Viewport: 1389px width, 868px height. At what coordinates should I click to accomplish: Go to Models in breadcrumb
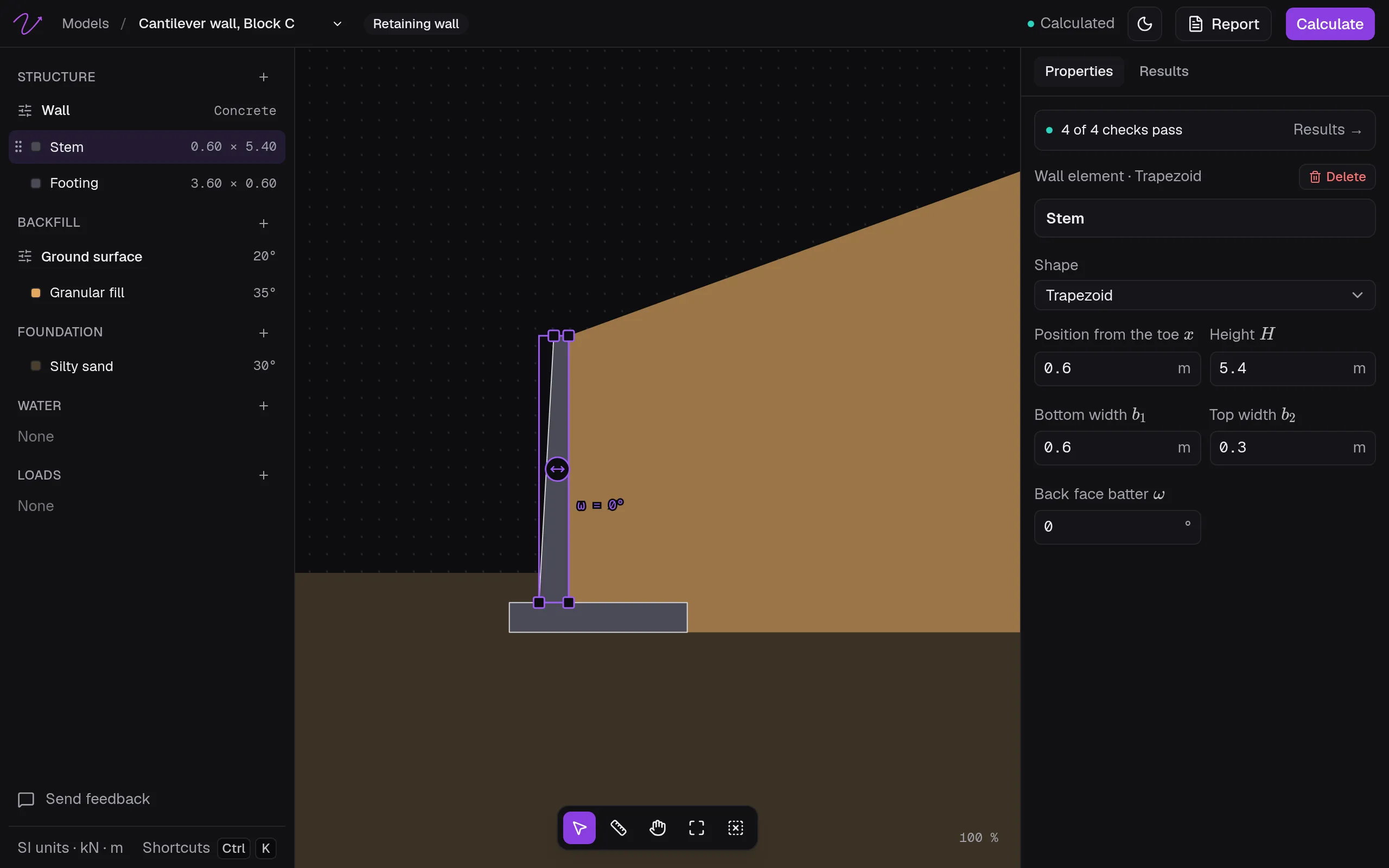click(x=86, y=23)
